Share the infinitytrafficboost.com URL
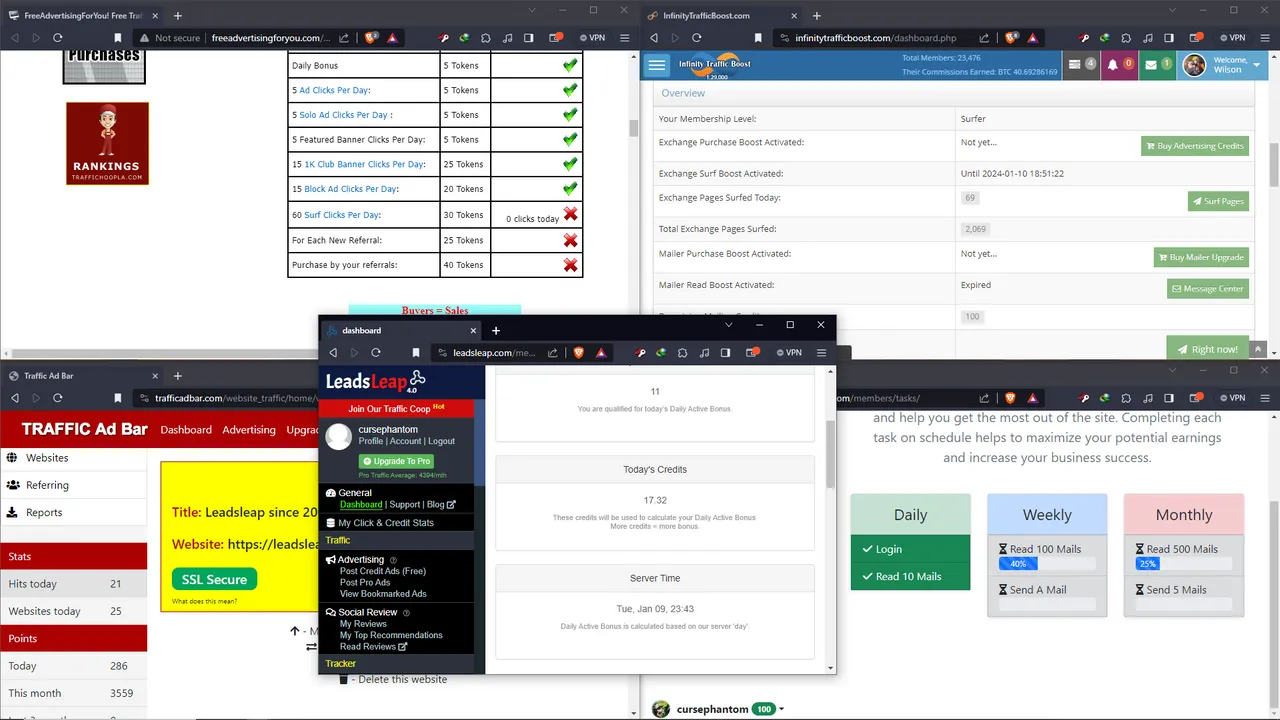Screen dimensions: 1280x720 tap(984, 38)
